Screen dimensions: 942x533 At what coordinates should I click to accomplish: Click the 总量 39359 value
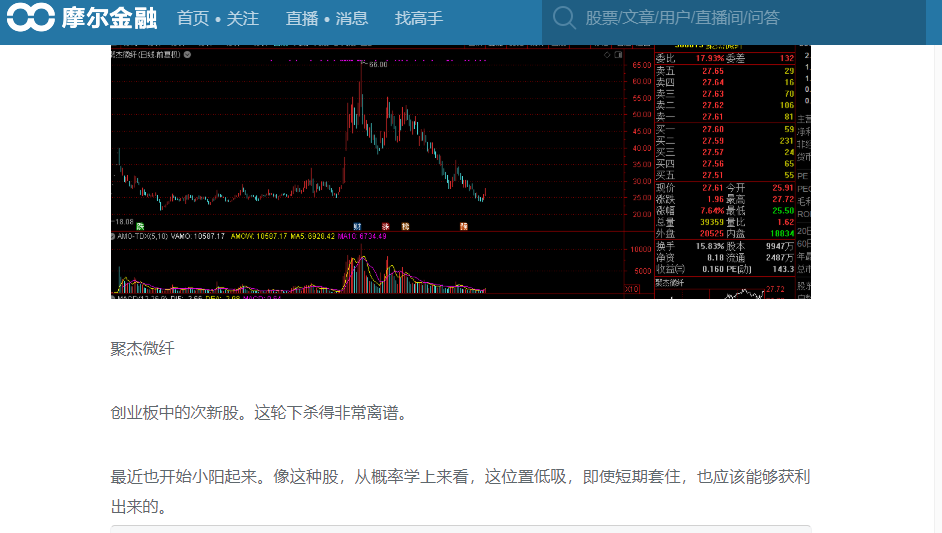point(712,222)
